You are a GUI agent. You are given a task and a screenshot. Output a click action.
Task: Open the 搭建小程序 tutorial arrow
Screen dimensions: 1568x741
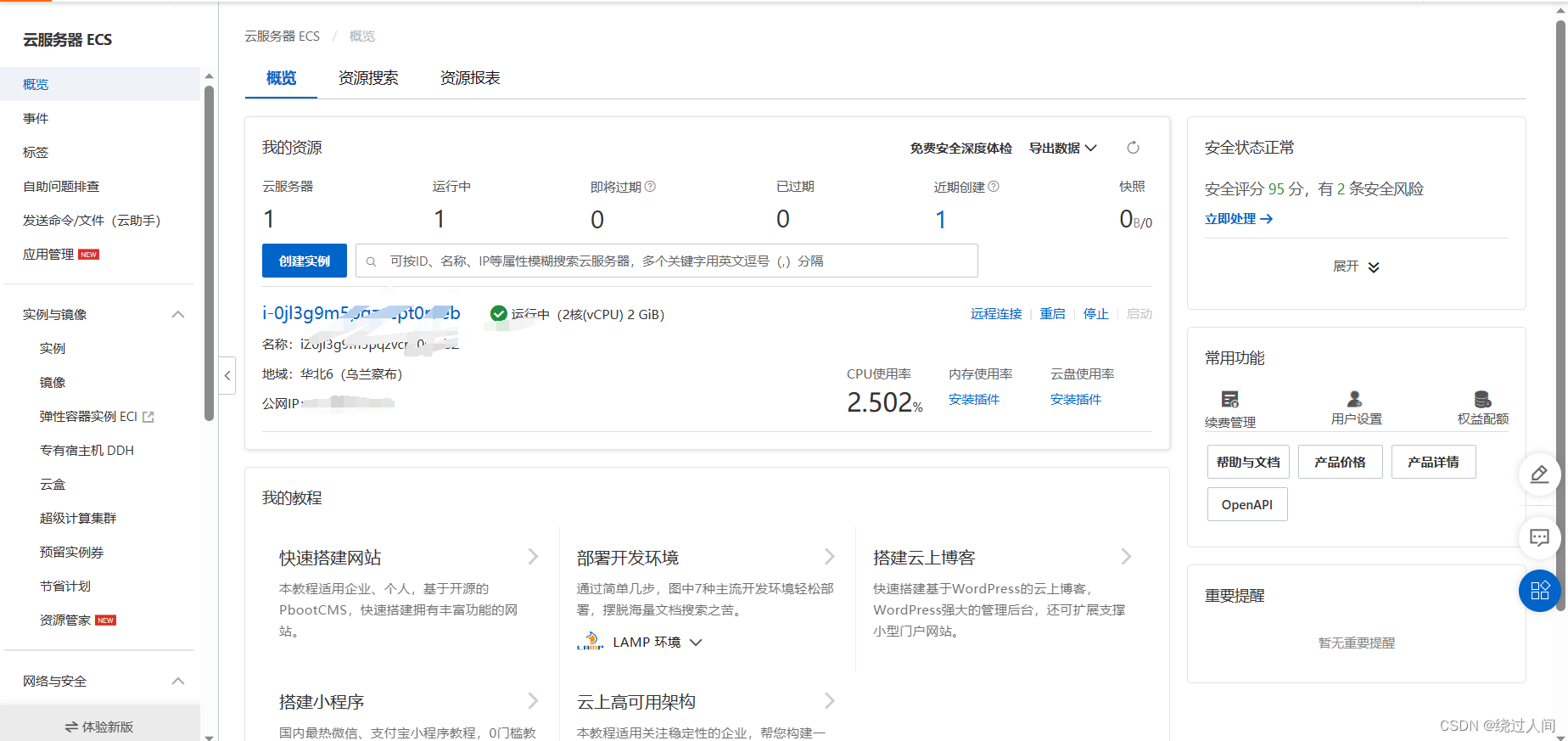point(533,701)
